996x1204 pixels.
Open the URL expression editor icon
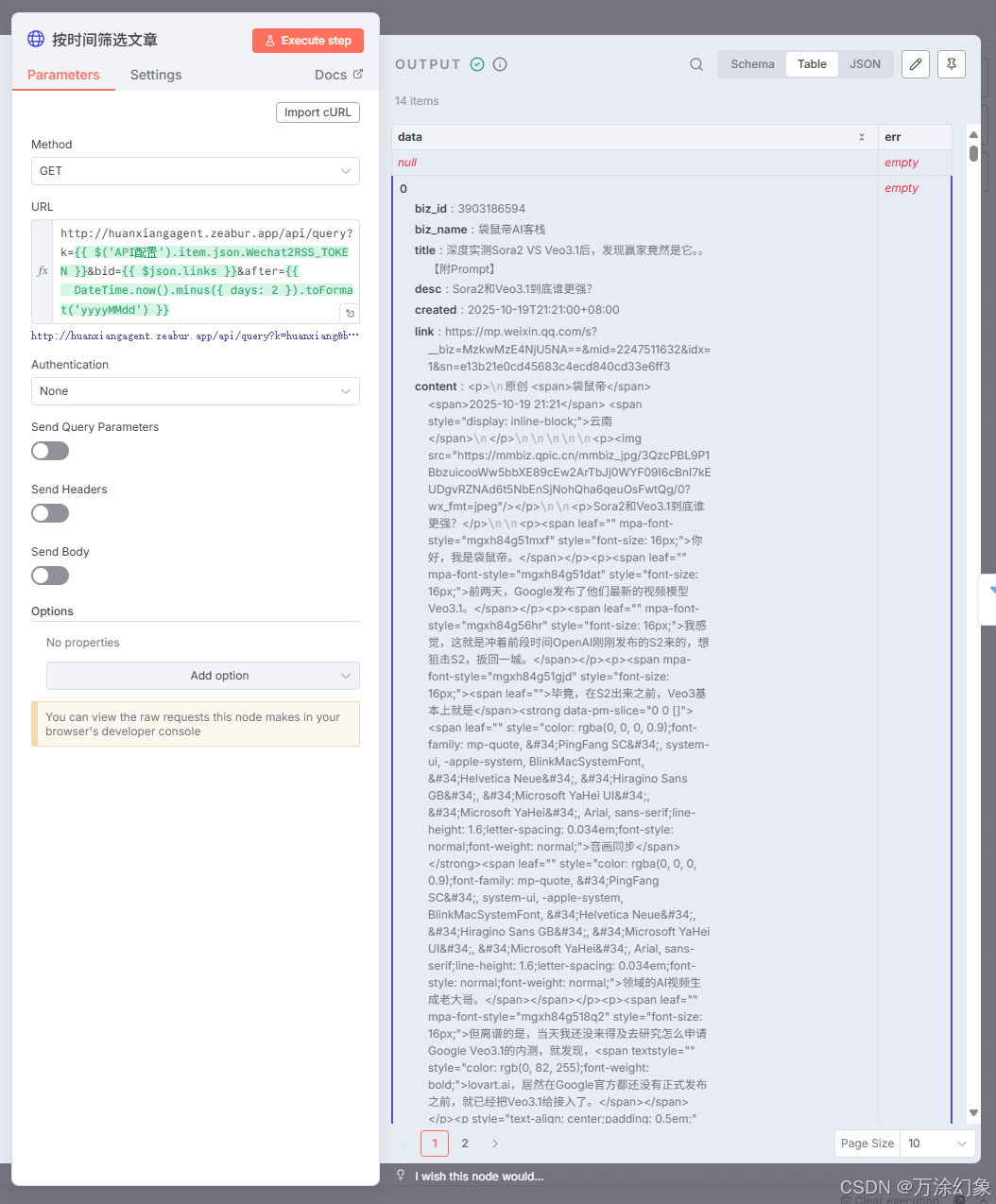point(350,314)
